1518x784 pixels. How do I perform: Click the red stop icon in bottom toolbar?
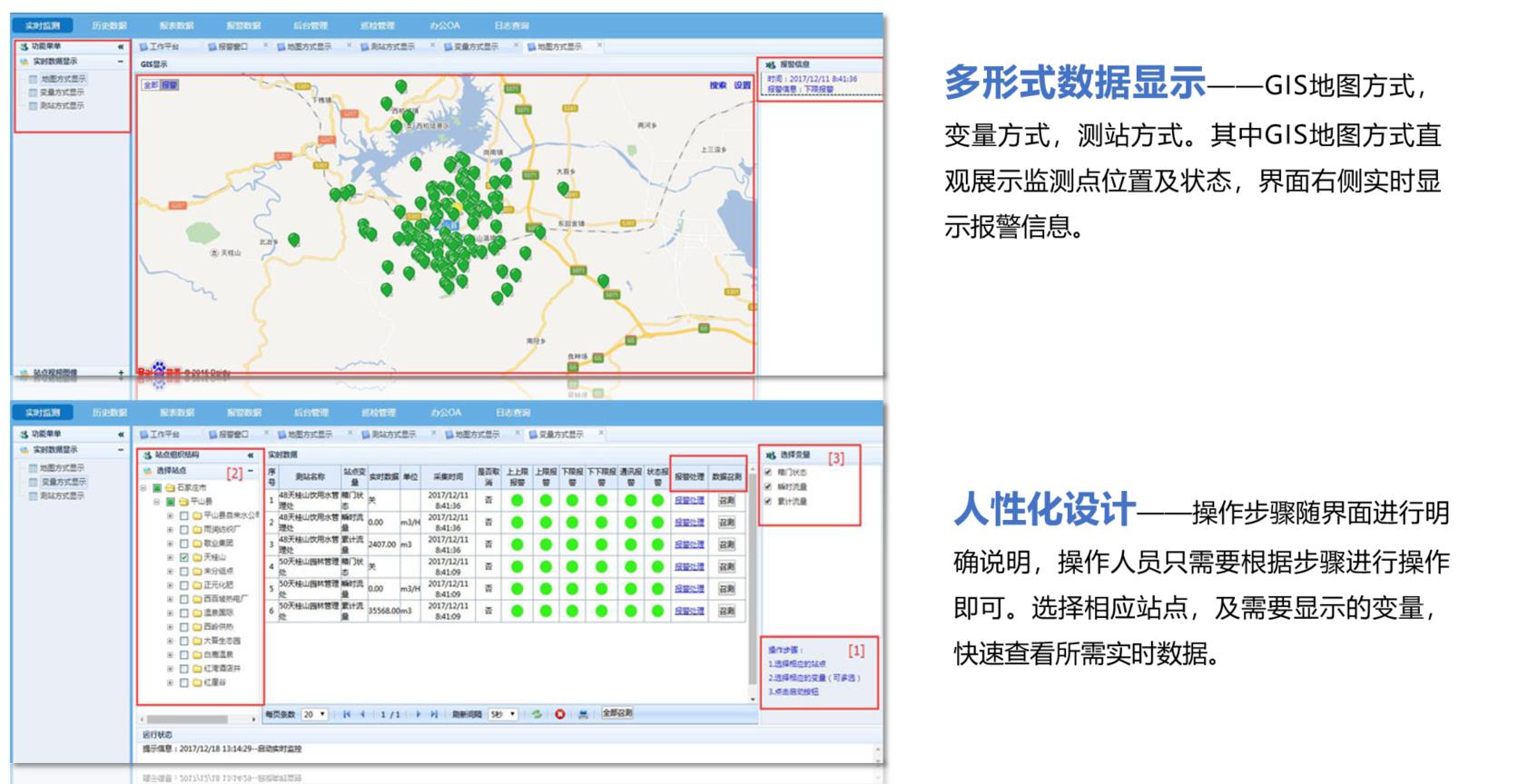(x=559, y=715)
